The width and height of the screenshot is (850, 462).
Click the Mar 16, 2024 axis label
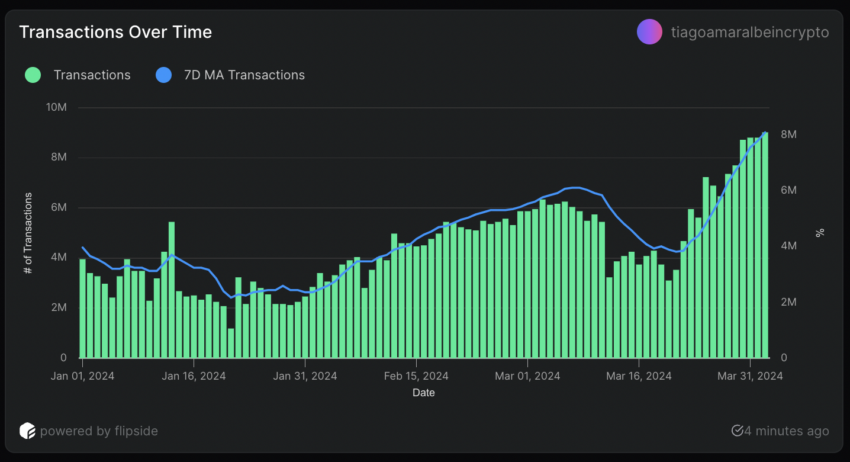point(641,376)
